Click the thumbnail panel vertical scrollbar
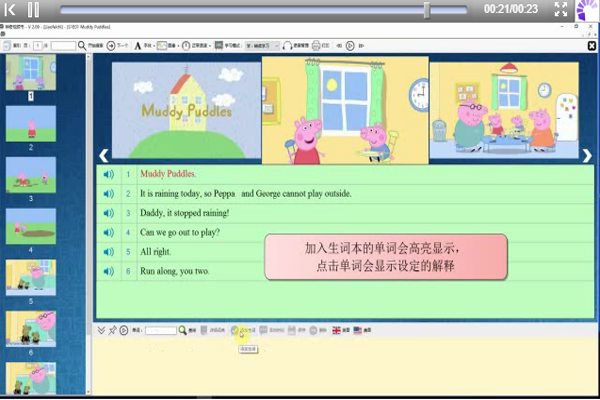 click(x=88, y=224)
